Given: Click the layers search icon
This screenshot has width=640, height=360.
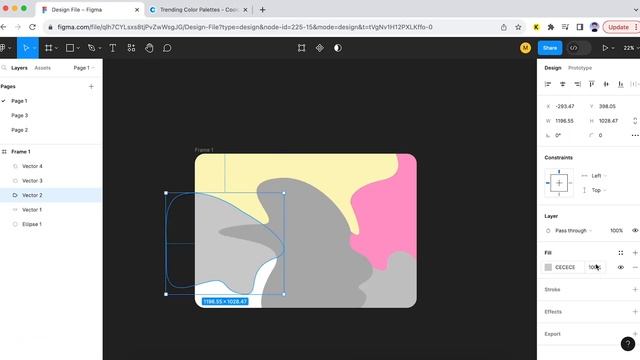Looking at the screenshot, I should pyautogui.click(x=4, y=68).
